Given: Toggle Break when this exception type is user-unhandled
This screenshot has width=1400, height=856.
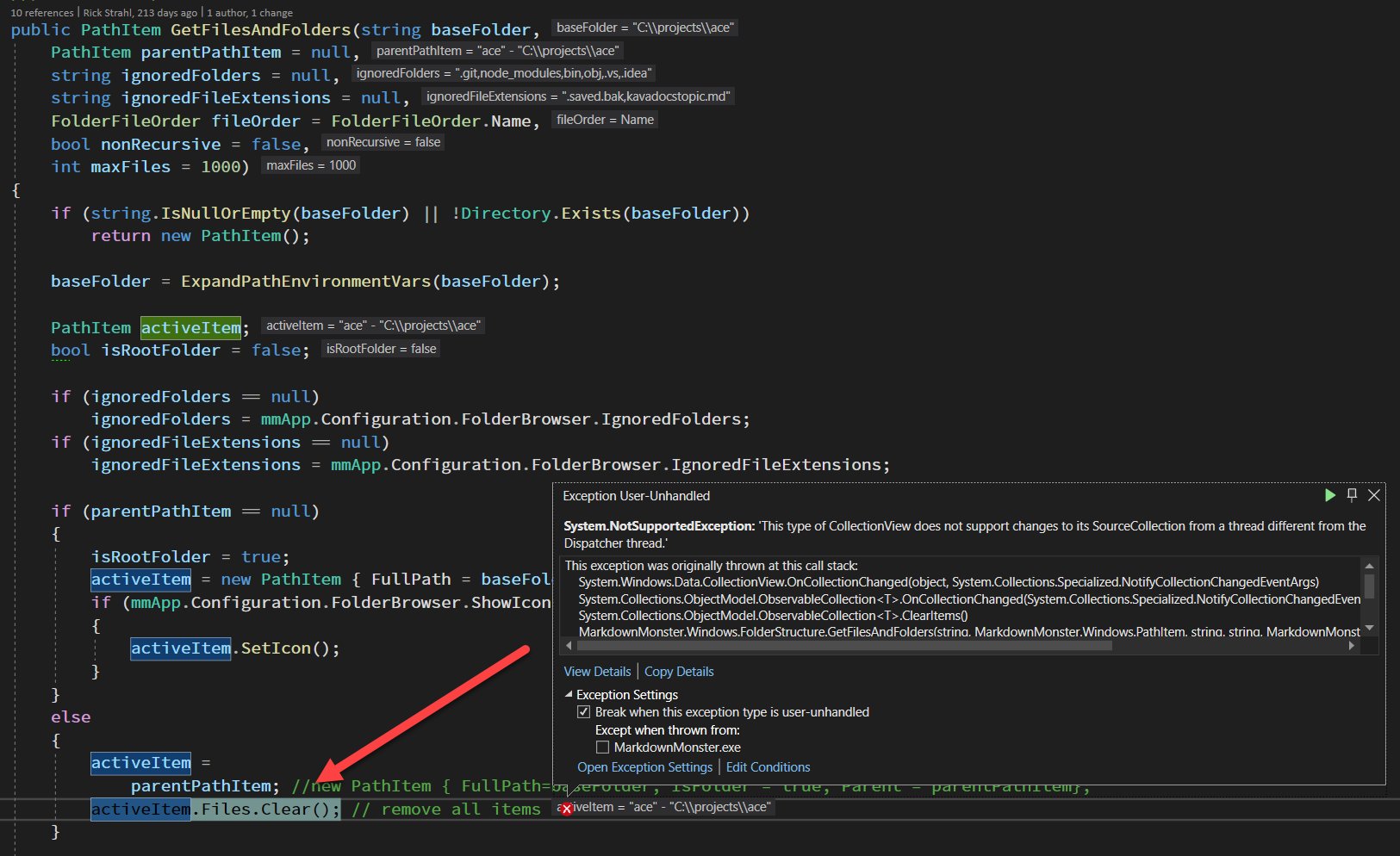Looking at the screenshot, I should pos(584,712).
